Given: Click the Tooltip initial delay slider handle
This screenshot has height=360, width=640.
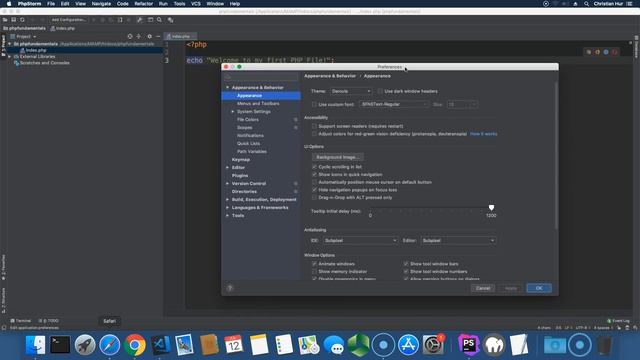Looking at the screenshot, I should pos(491,207).
